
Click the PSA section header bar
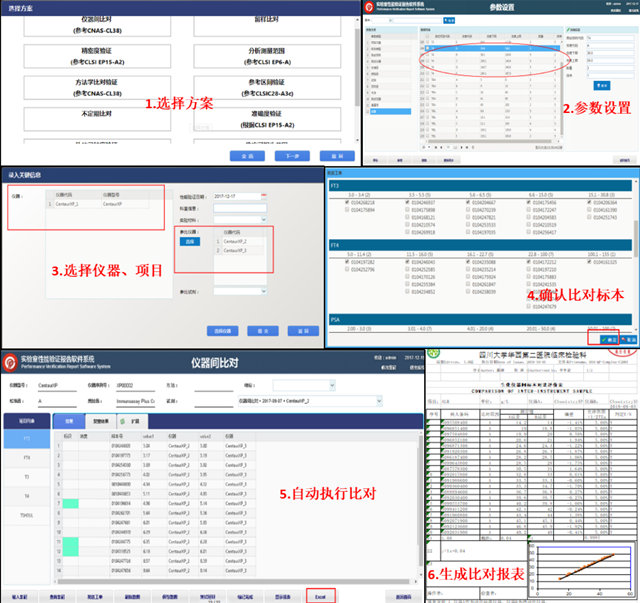[480, 320]
